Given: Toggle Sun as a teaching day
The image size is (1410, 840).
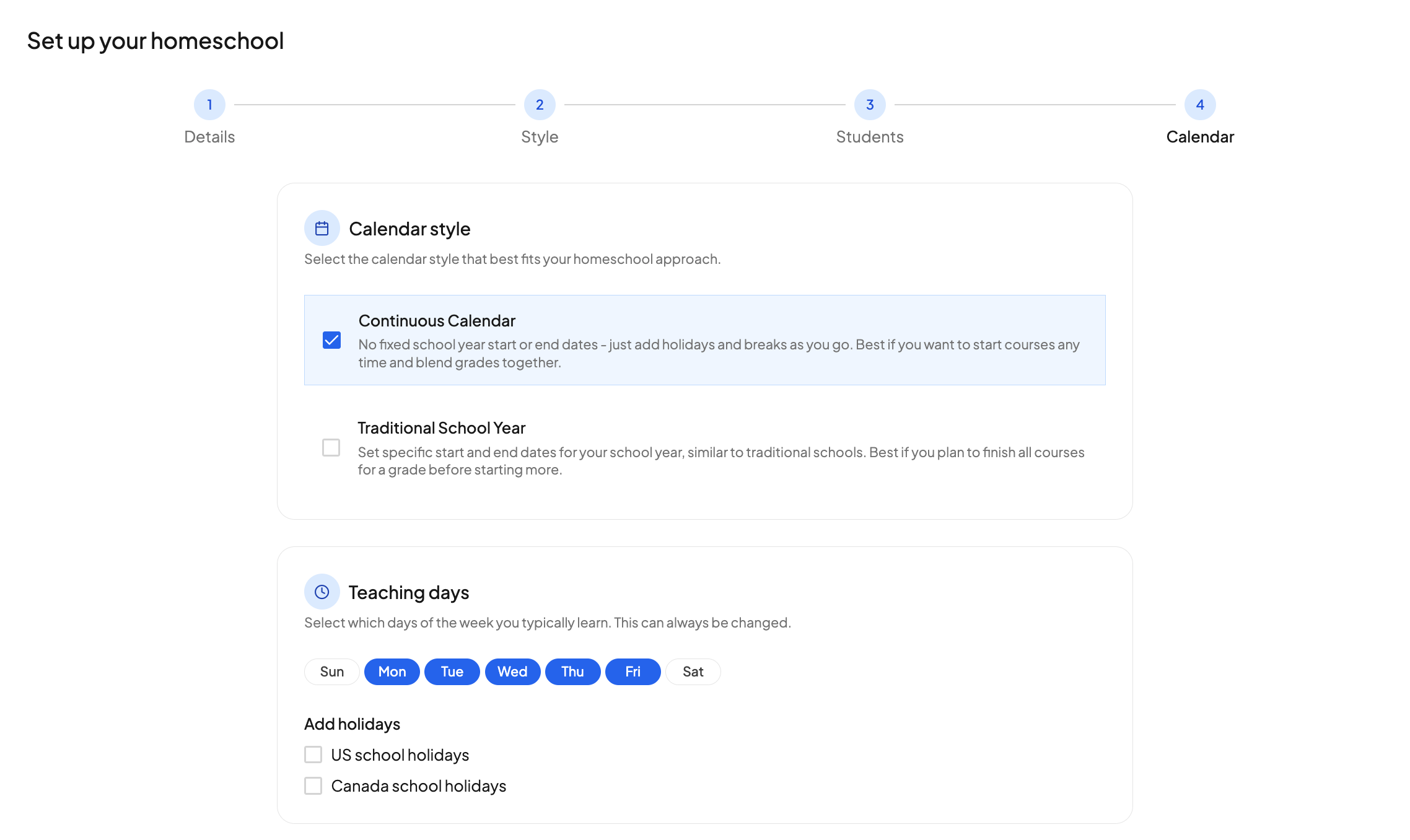Looking at the screenshot, I should [332, 672].
